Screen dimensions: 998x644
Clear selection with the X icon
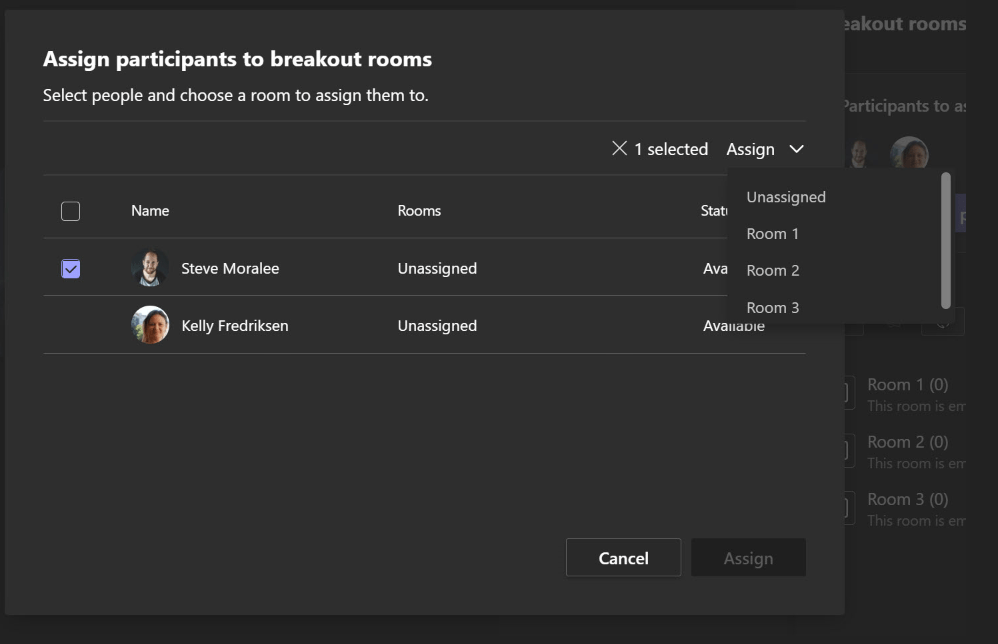pyautogui.click(x=620, y=149)
